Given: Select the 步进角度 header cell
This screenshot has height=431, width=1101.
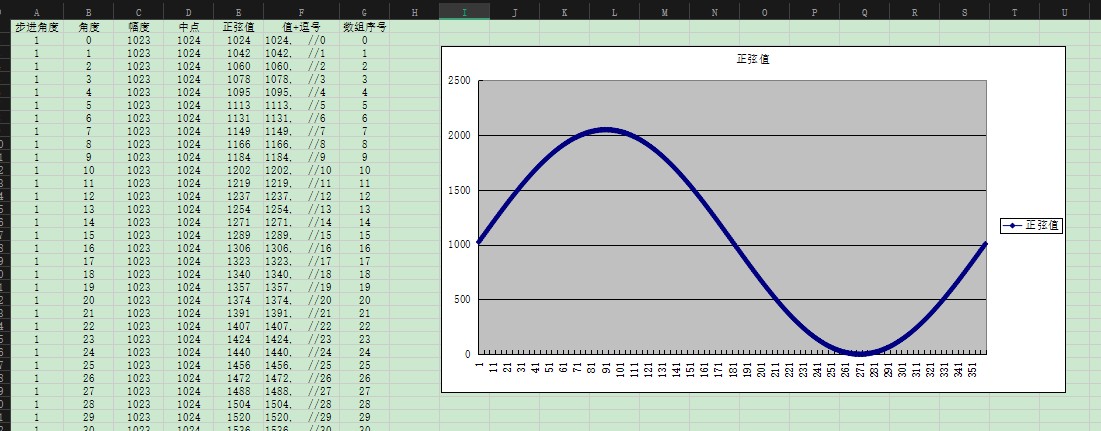Looking at the screenshot, I should click(37, 27).
